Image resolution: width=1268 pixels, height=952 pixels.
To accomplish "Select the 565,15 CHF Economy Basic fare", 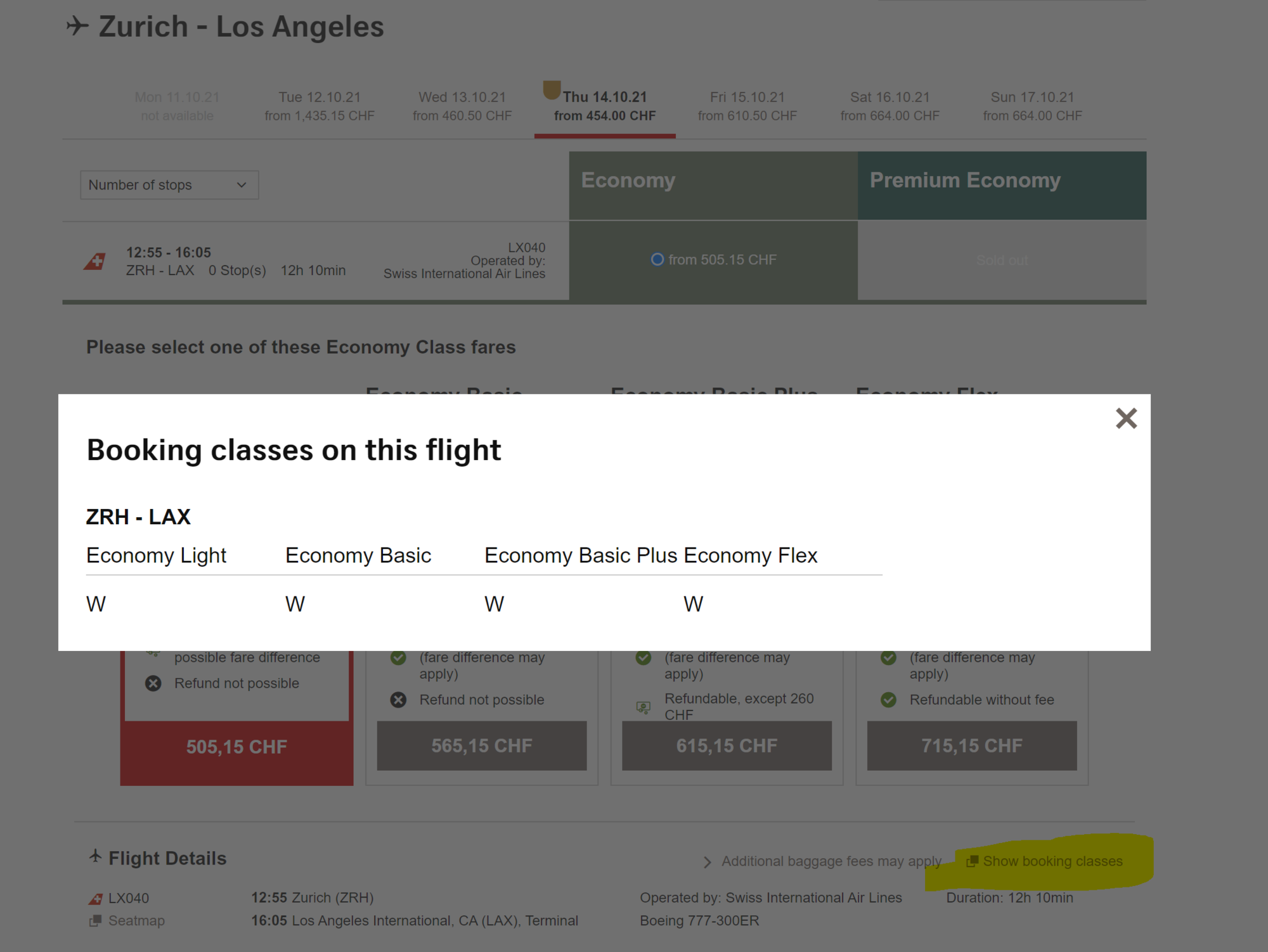I will [482, 746].
